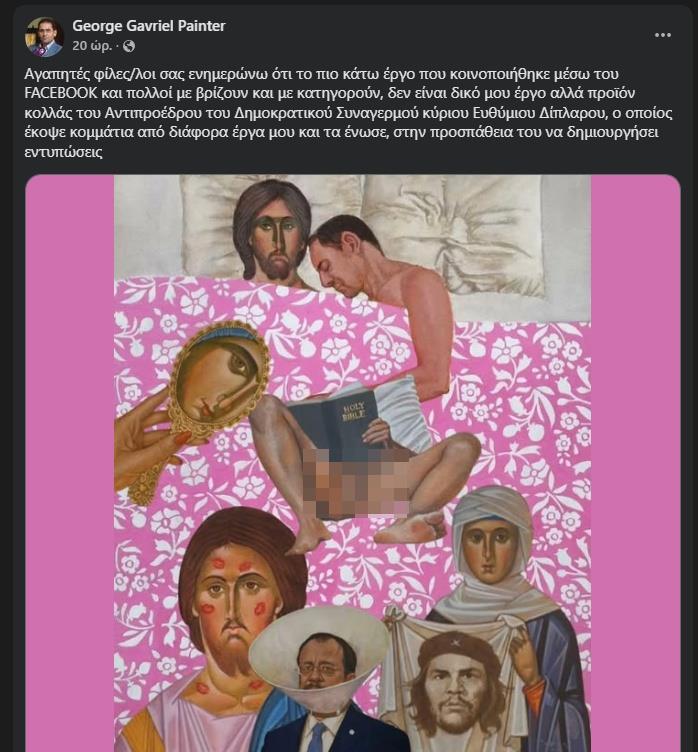
Task: Click the globe public-audience icon
Action: point(129,46)
